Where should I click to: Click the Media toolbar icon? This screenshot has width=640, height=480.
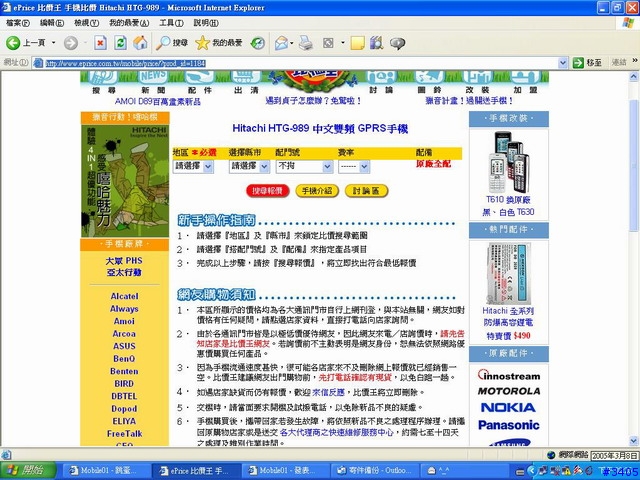(258, 43)
